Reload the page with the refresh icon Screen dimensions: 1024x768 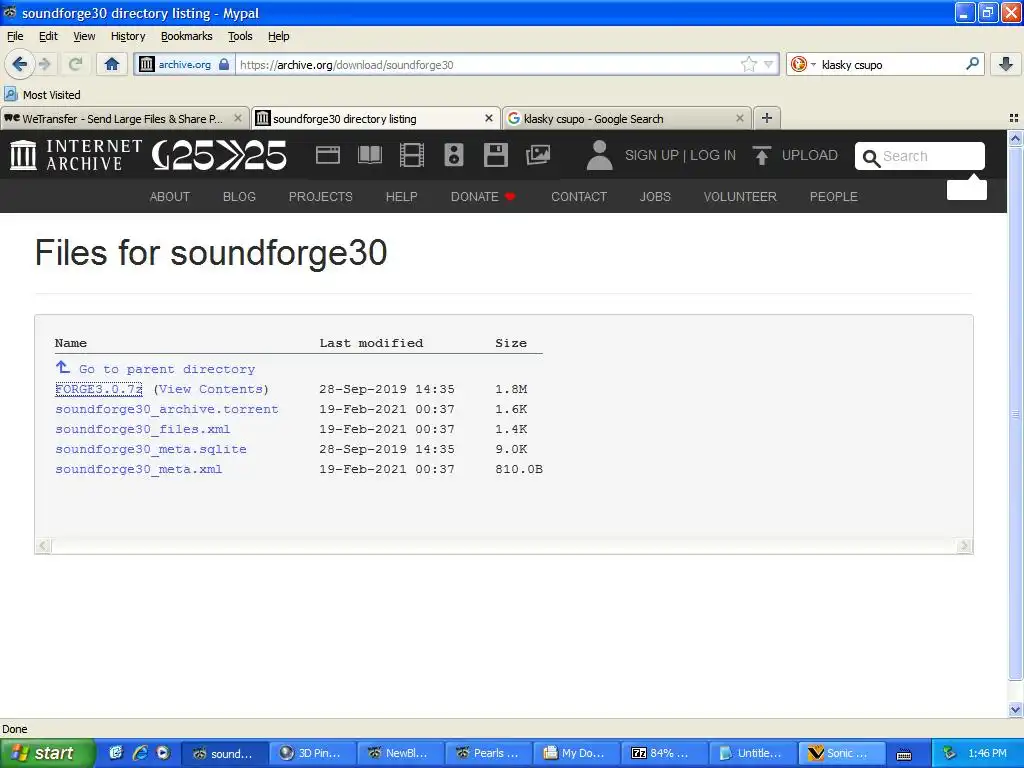pyautogui.click(x=75, y=64)
